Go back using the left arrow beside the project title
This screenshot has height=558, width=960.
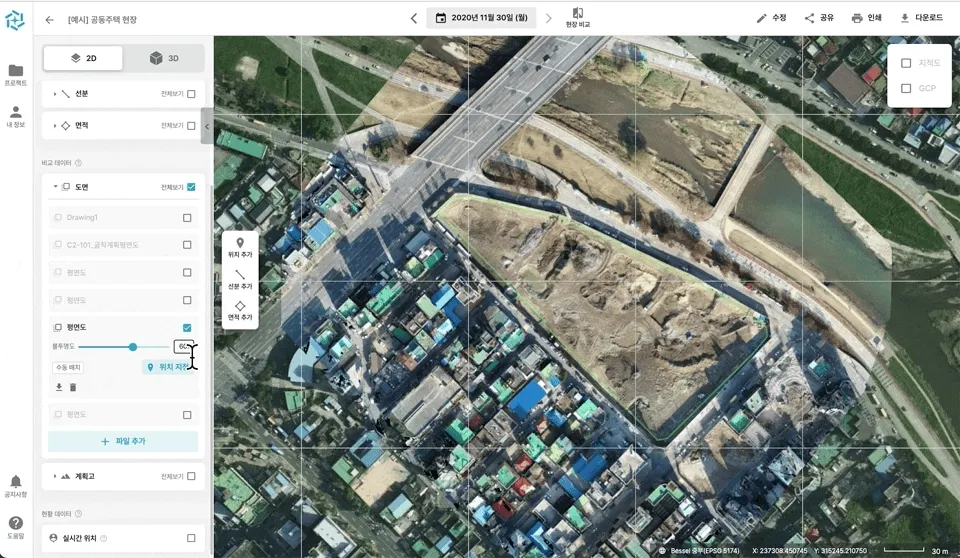pos(50,20)
